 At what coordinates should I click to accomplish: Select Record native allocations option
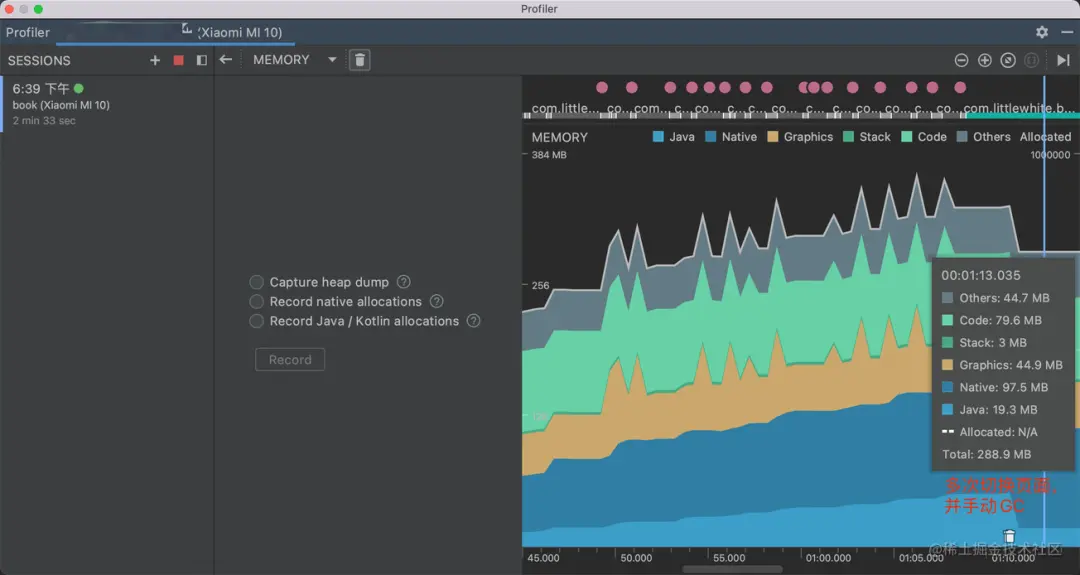[x=257, y=301]
